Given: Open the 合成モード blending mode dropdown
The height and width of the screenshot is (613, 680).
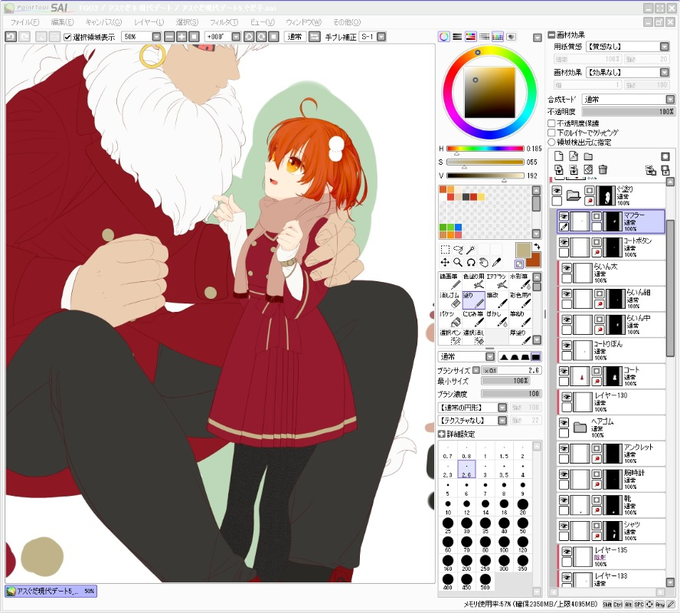Looking at the screenshot, I should [x=628, y=99].
